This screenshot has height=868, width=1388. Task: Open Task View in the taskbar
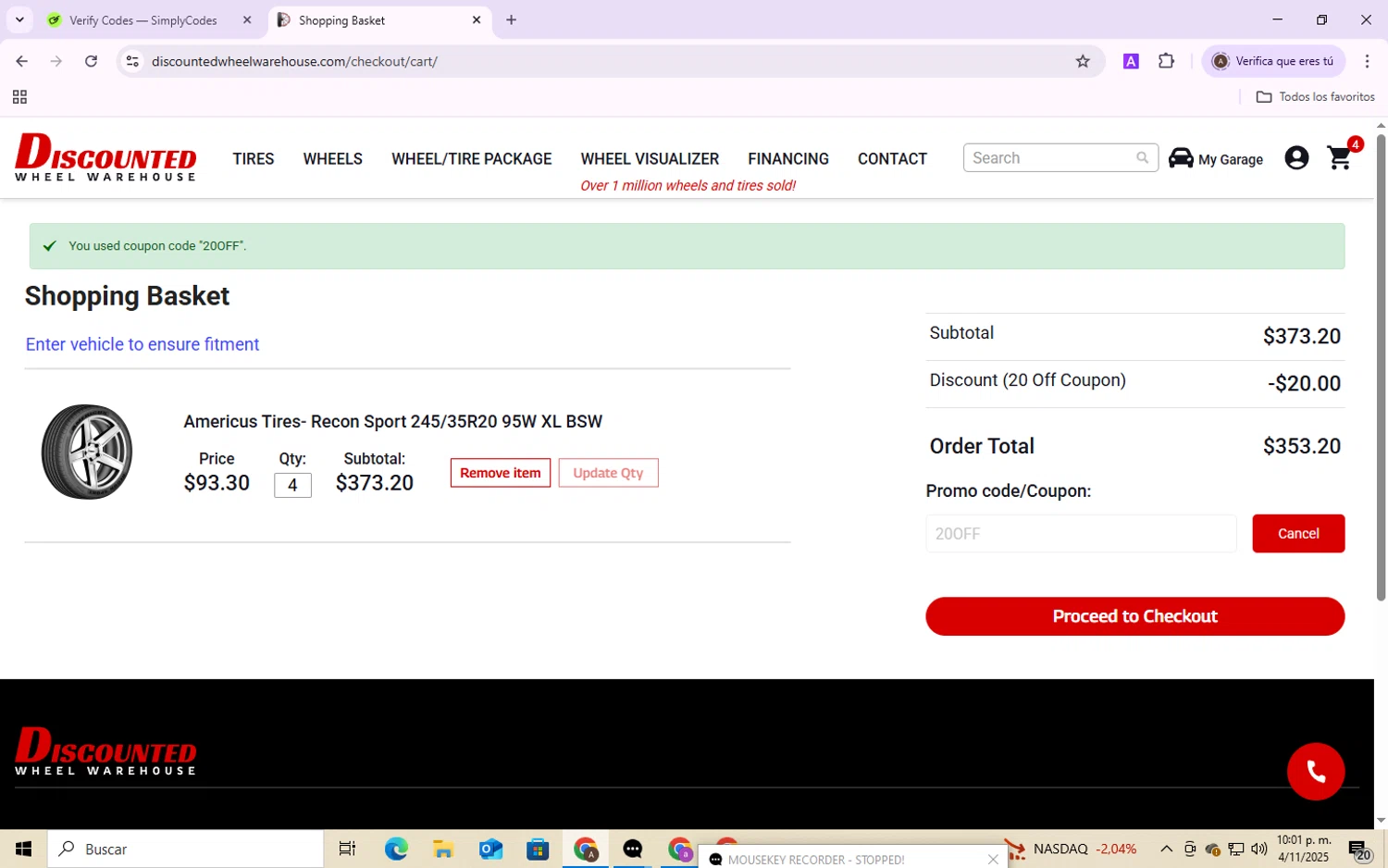point(347,849)
